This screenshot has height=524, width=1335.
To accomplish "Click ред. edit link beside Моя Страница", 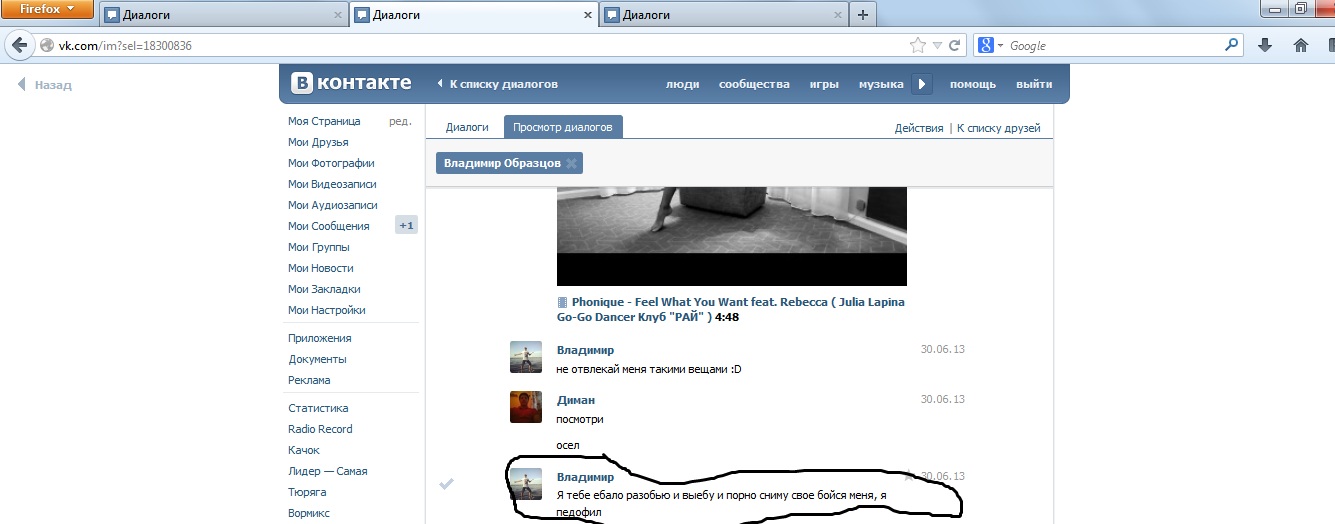I will coord(400,121).
